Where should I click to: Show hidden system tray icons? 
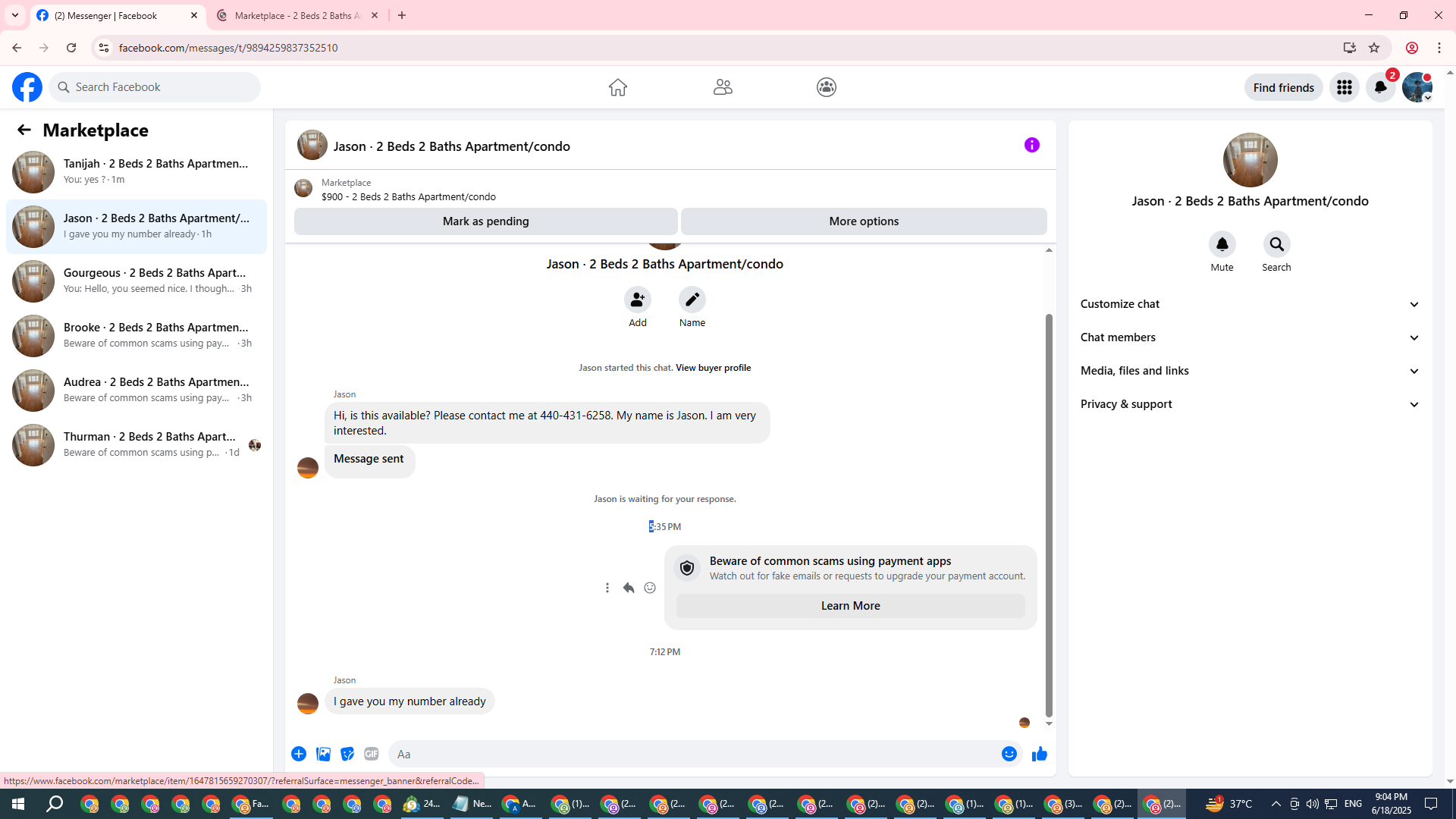[x=1276, y=804]
